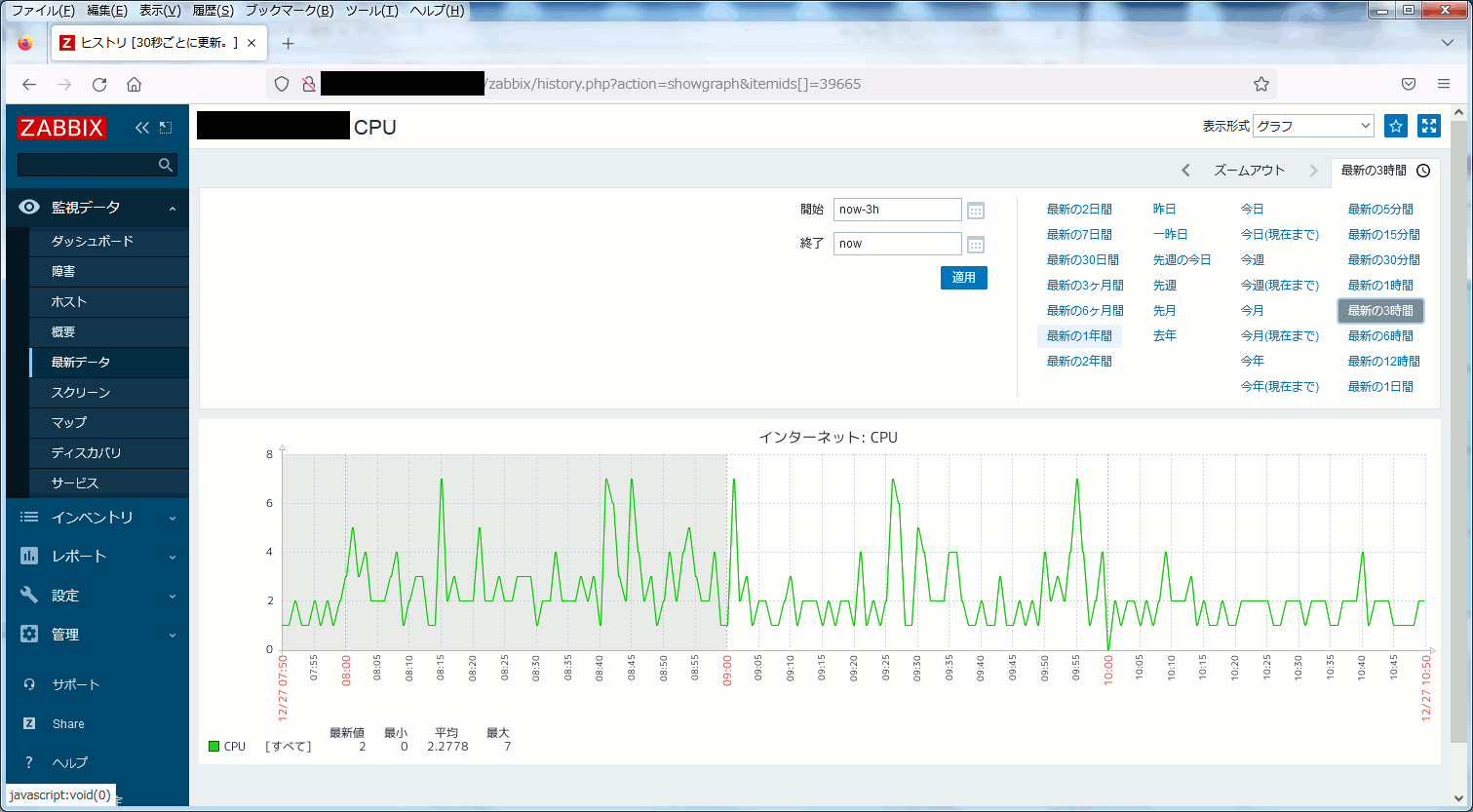Click the green CPU legend color swatch

pos(214,747)
